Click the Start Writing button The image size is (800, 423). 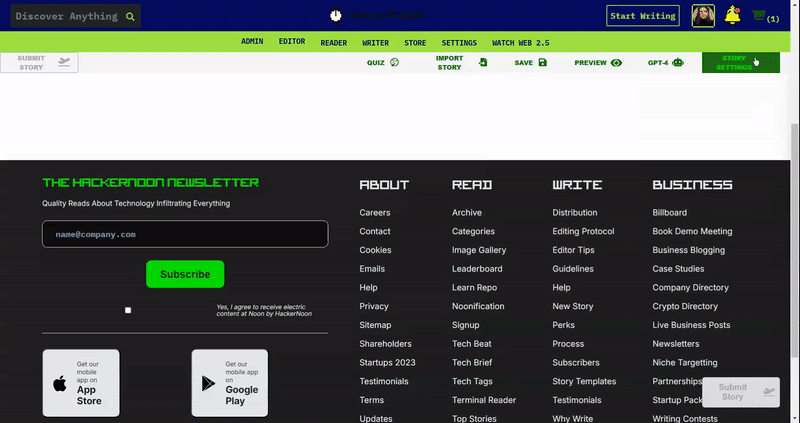[643, 16]
